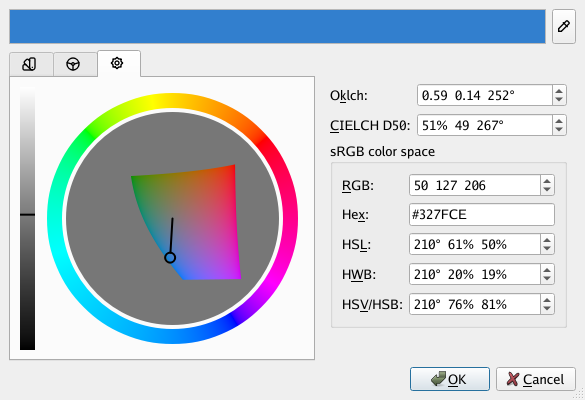Click the large blue color preview bar

(x=278, y=26)
